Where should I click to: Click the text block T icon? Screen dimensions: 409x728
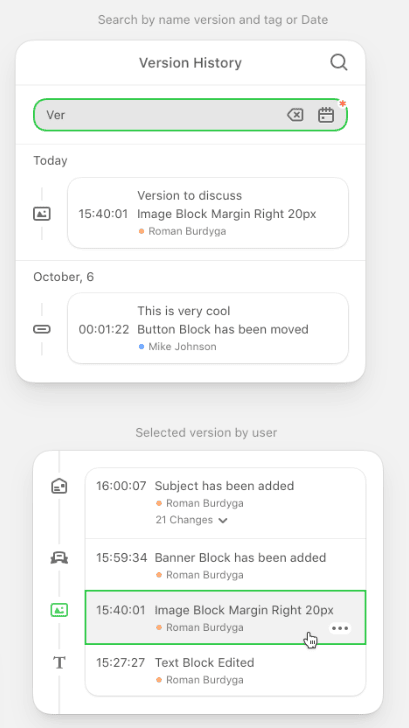click(x=59, y=663)
